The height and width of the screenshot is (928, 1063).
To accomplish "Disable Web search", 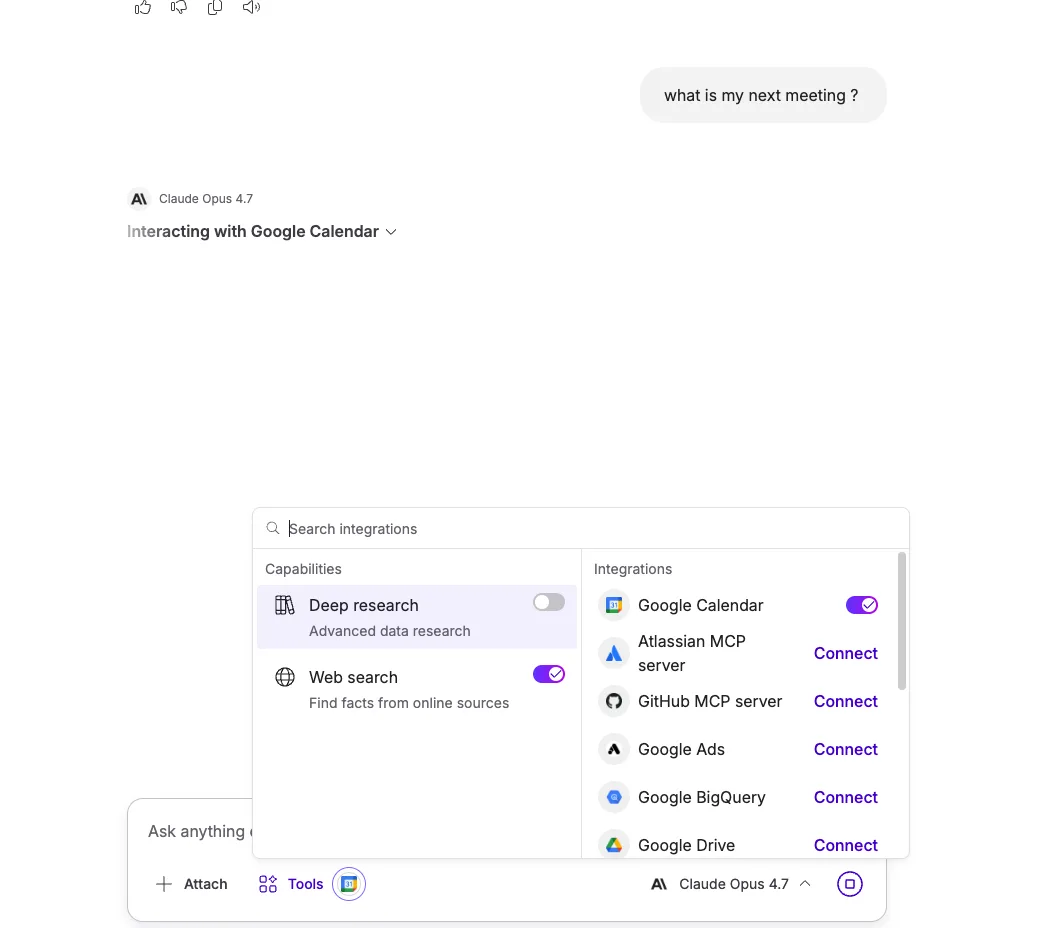I will (x=548, y=674).
